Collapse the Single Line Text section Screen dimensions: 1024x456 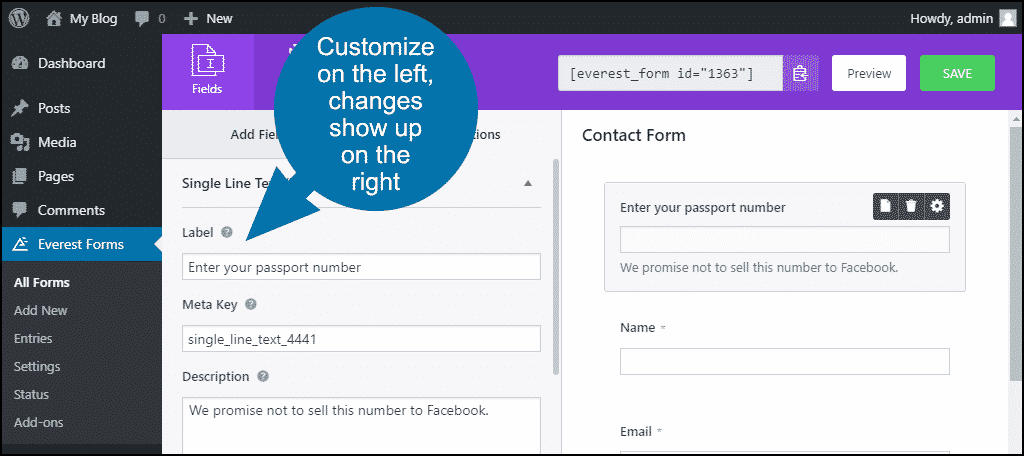[528, 184]
